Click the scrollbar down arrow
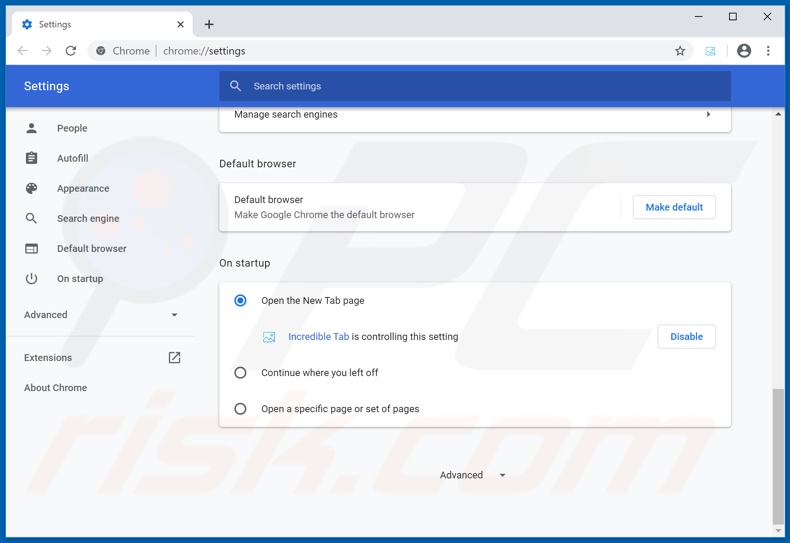 [778, 530]
